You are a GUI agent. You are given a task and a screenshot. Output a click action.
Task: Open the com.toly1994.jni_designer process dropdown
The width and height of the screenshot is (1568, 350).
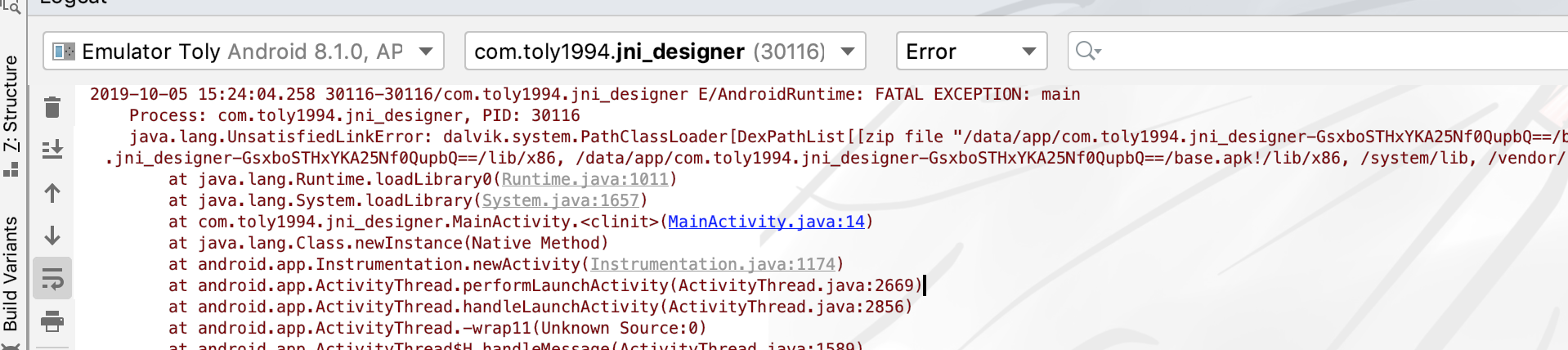click(x=665, y=52)
